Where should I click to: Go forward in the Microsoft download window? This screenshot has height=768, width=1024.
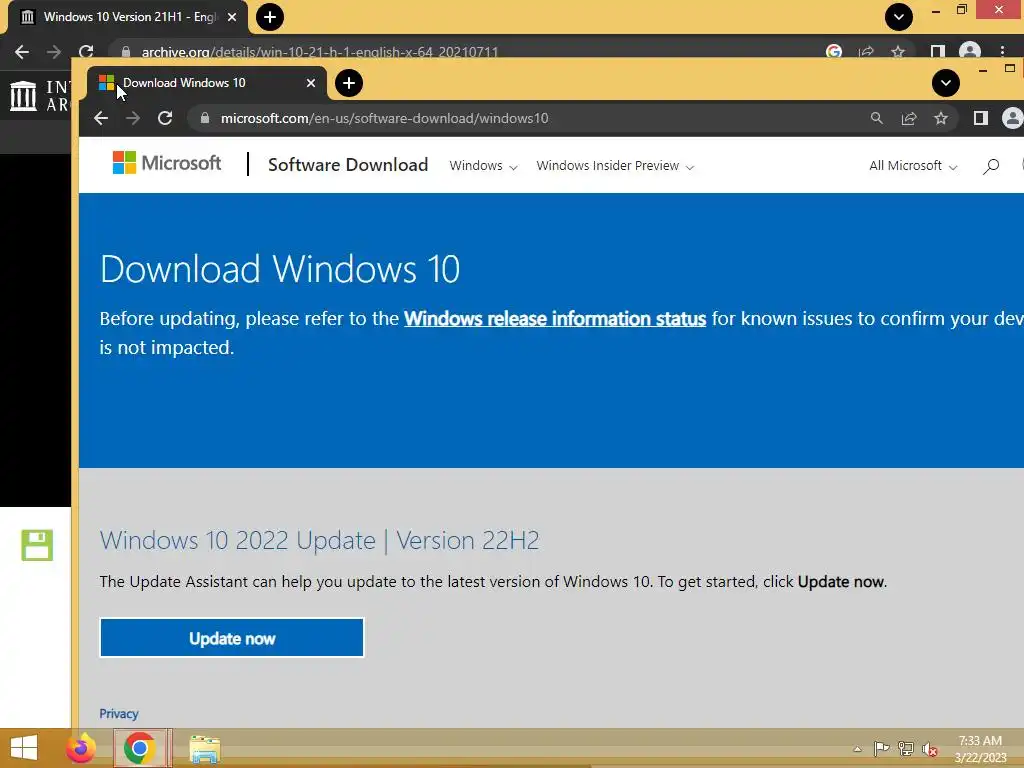pos(133,118)
